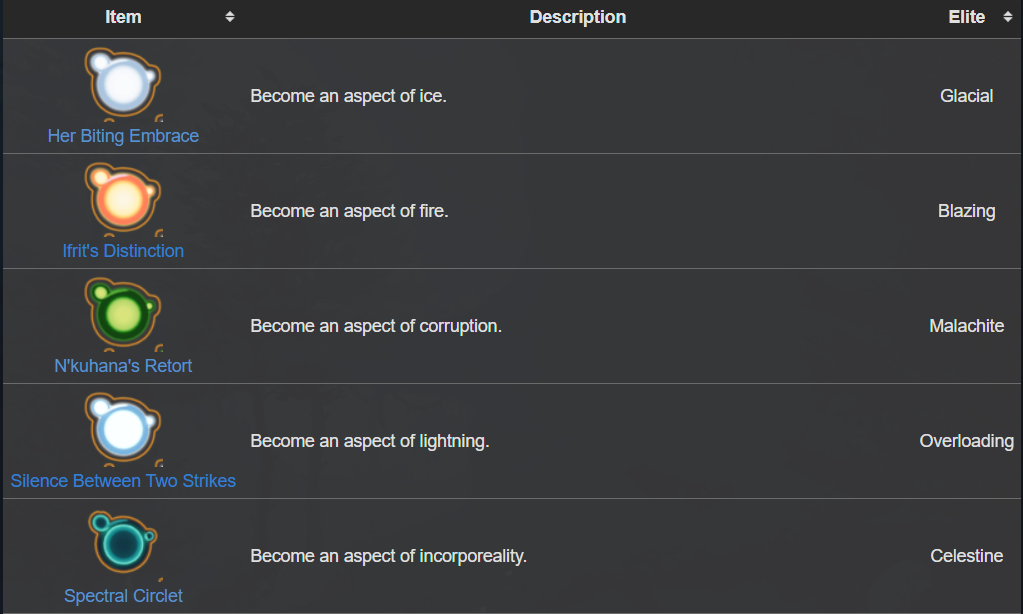Open the Her Biting Embrace link
The width and height of the screenshot is (1023, 614).
123,136
